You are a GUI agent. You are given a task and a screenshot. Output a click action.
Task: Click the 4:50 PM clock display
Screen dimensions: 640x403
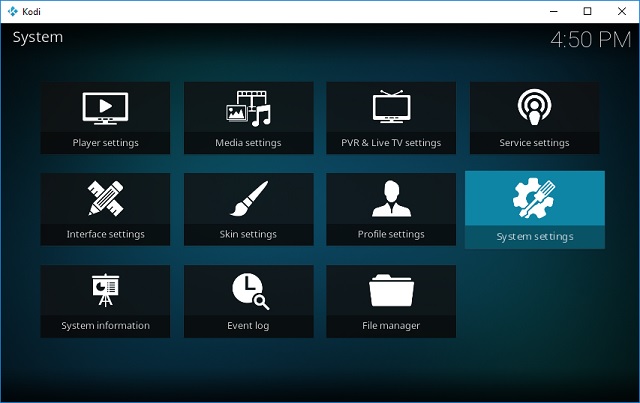click(x=590, y=40)
